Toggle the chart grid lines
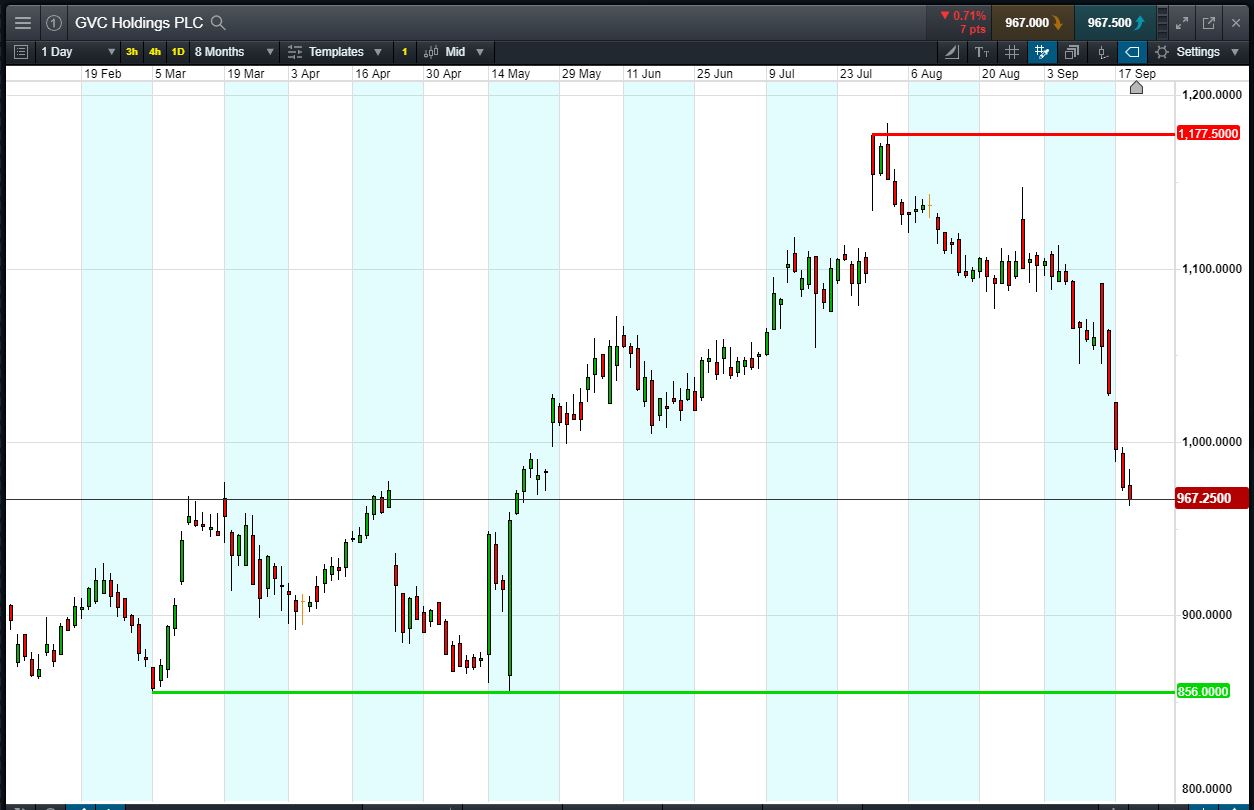The height and width of the screenshot is (810, 1254). 1011,52
